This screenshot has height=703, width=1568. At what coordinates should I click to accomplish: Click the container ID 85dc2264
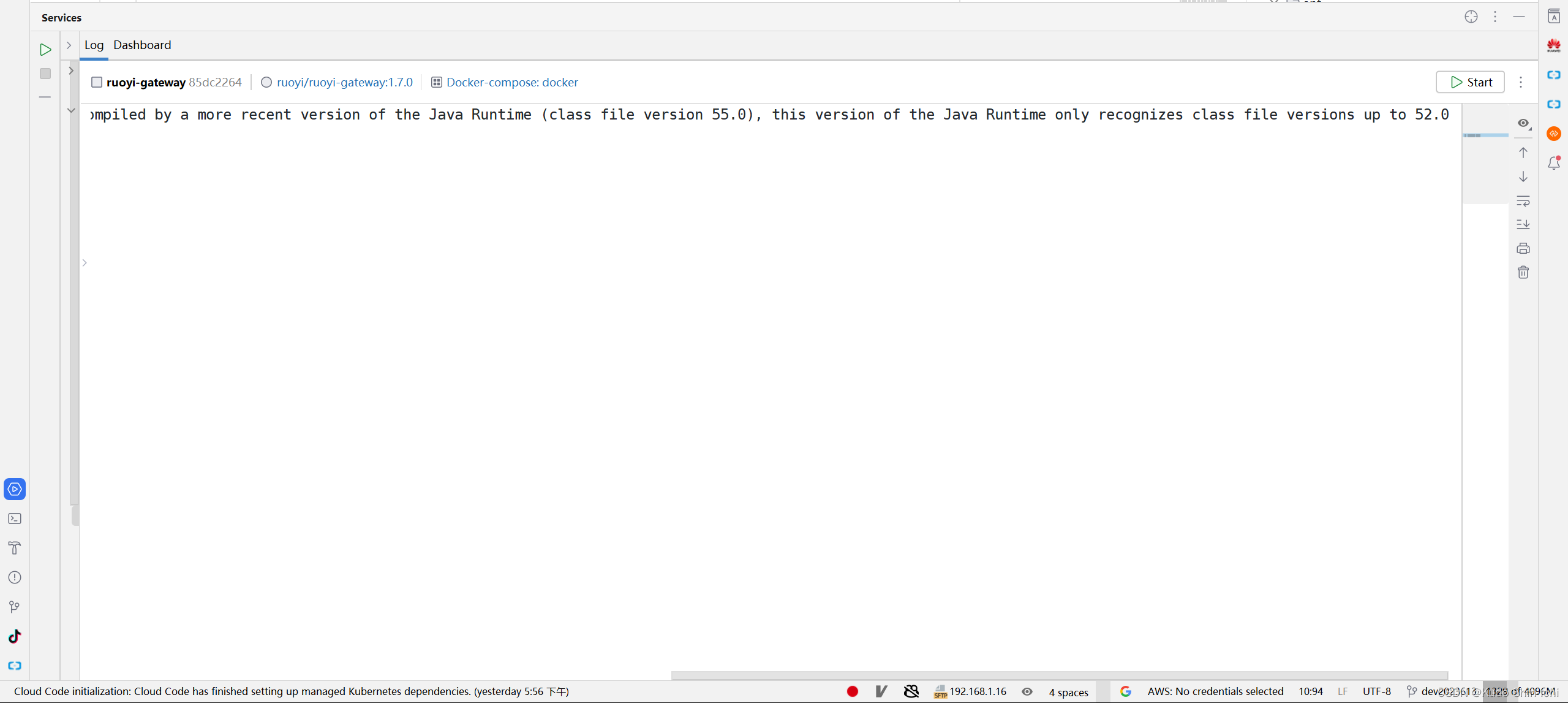tap(215, 83)
